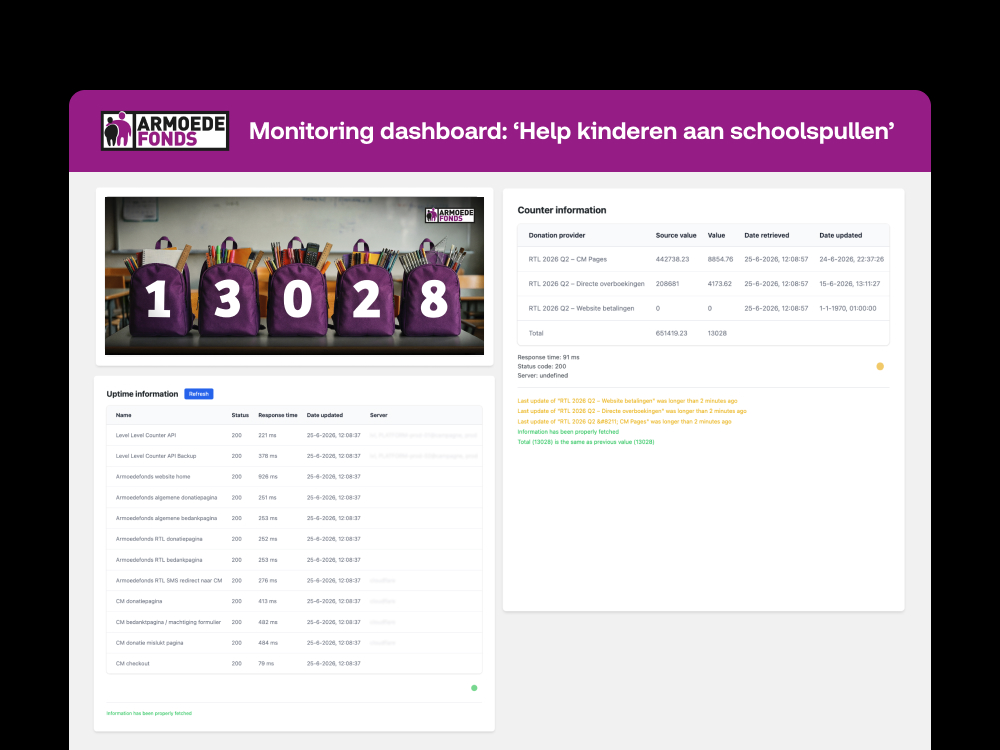The width and height of the screenshot is (1000, 750).
Task: Click the Armoedefonds logo in the header
Action: [165, 131]
